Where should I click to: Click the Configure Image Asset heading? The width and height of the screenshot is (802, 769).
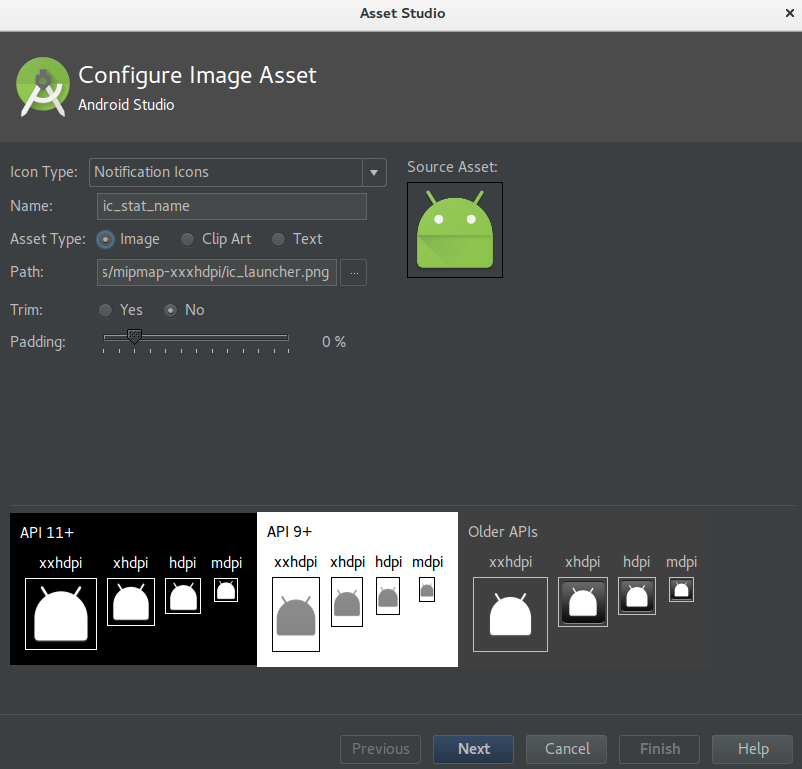(x=197, y=75)
